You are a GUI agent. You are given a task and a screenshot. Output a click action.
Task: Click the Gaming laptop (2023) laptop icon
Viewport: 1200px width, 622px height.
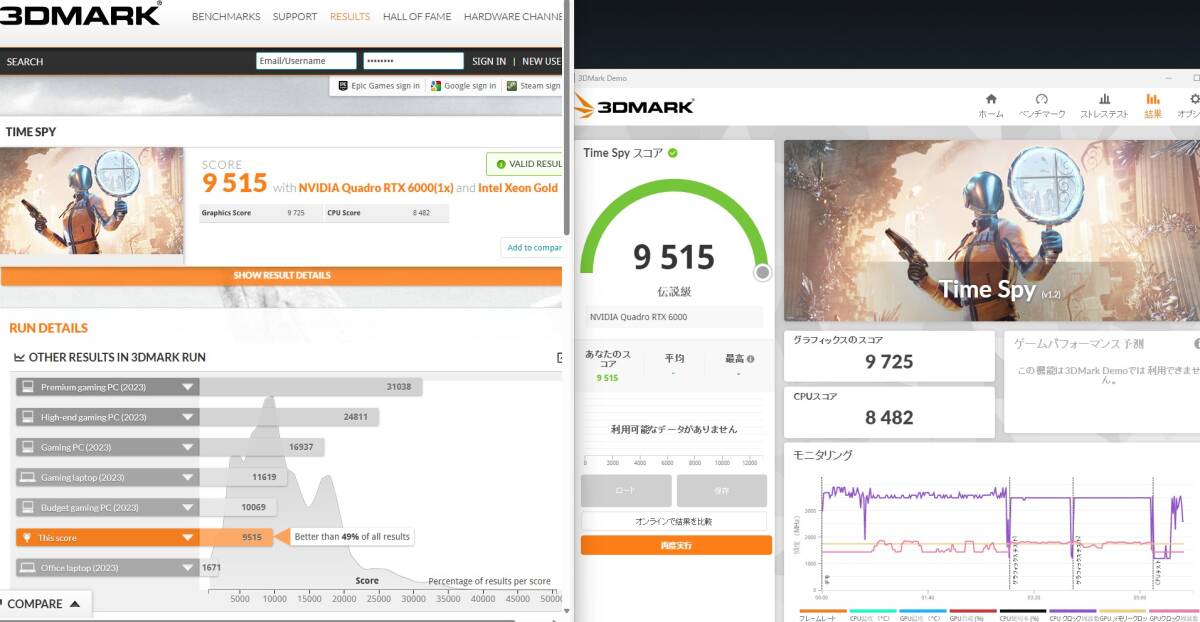[x=27, y=477]
